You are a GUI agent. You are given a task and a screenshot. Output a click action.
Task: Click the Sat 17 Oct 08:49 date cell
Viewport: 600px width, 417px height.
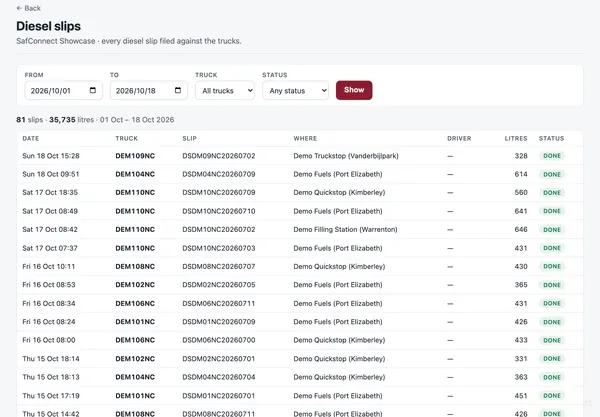50,211
